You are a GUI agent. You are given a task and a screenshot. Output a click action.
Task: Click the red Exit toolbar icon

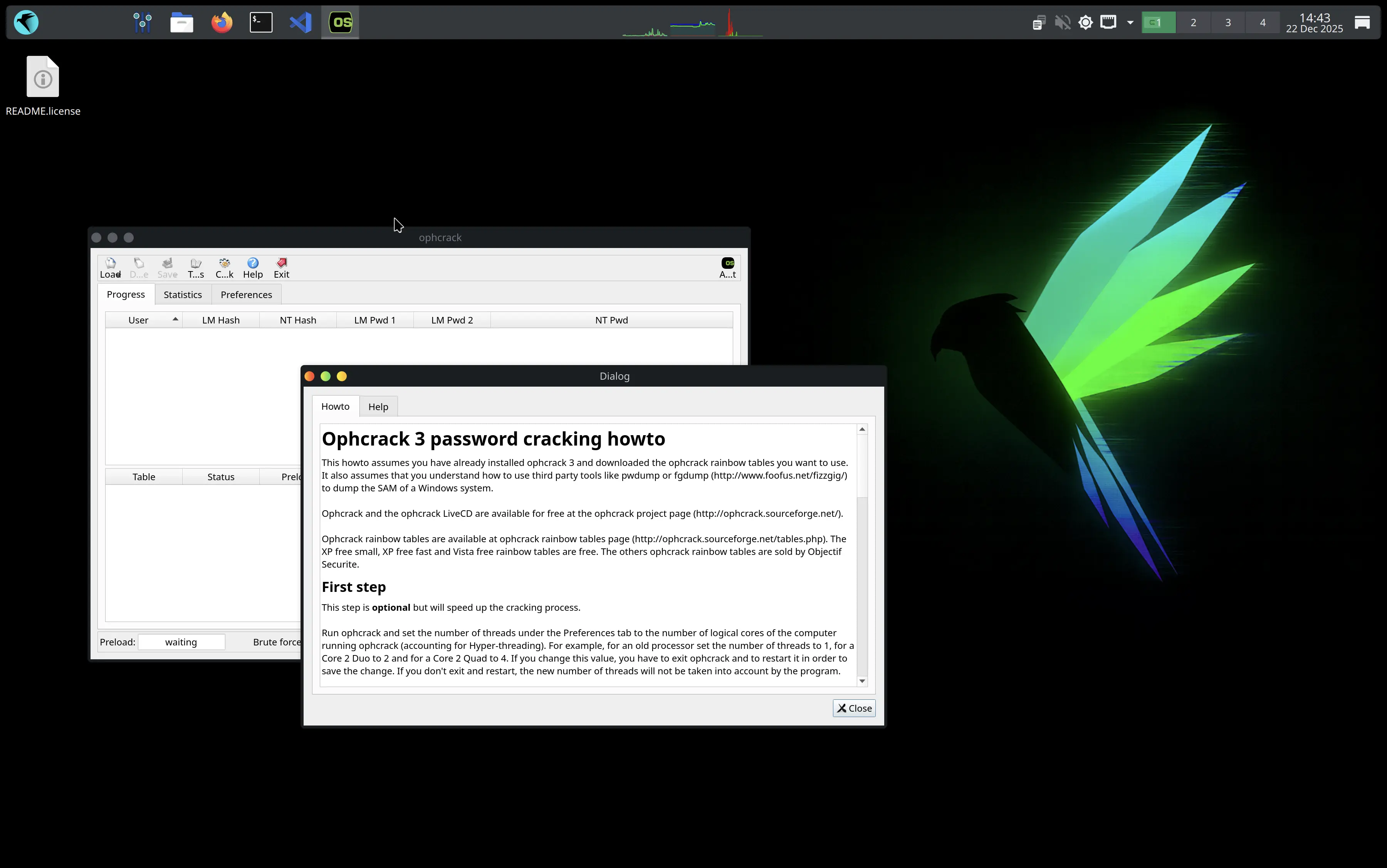tap(281, 268)
